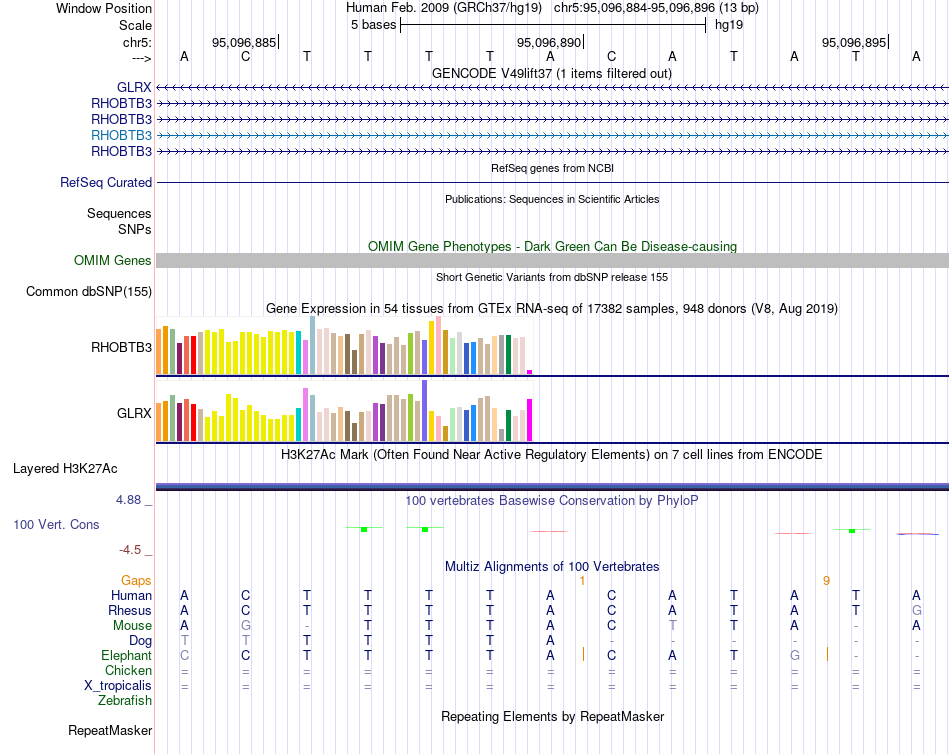Click the H3K27Ac Mark track title

[x=551, y=455]
